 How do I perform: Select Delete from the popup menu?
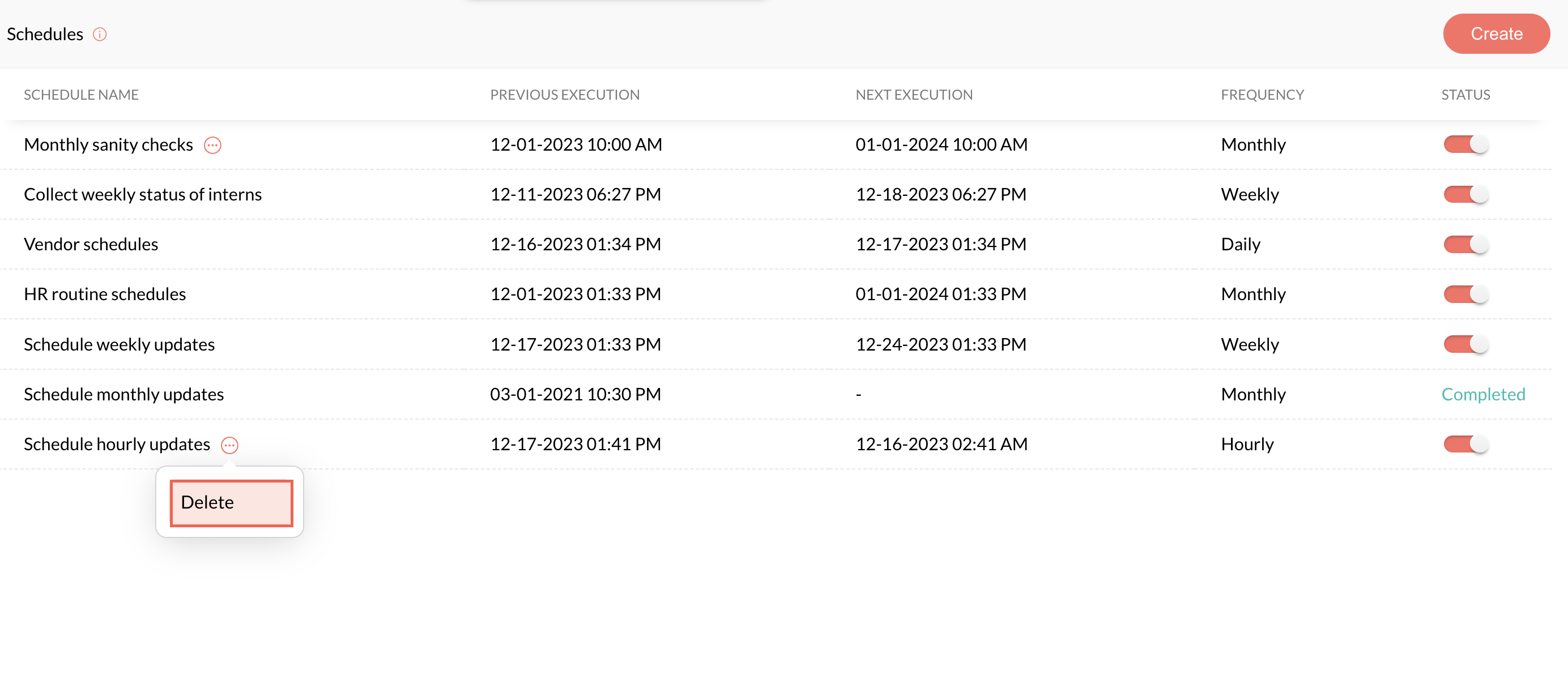231,502
